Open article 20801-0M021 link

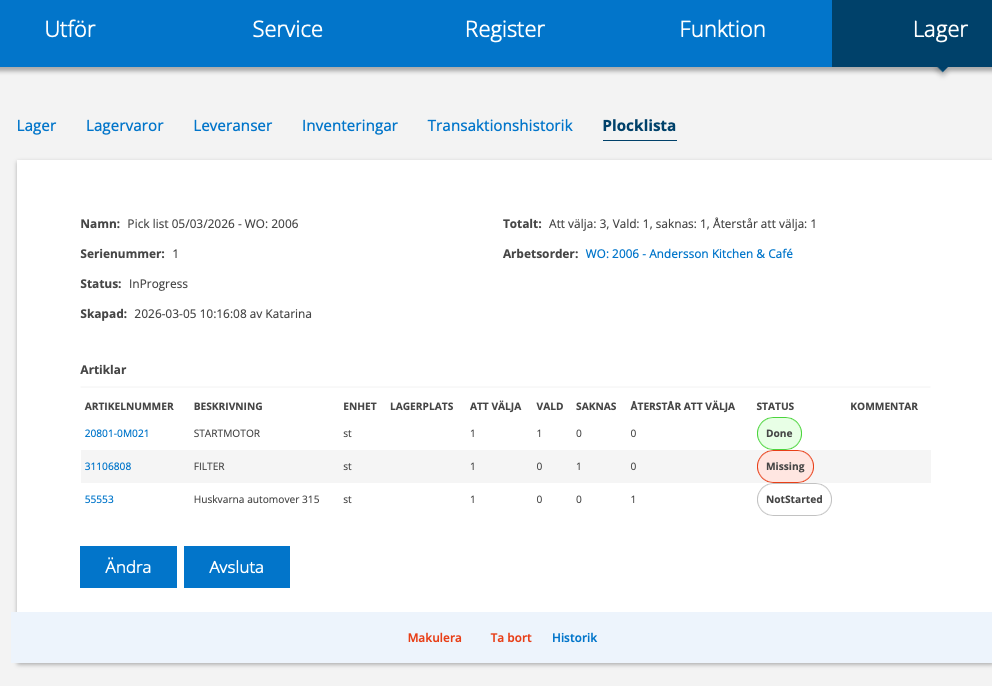click(x=117, y=434)
